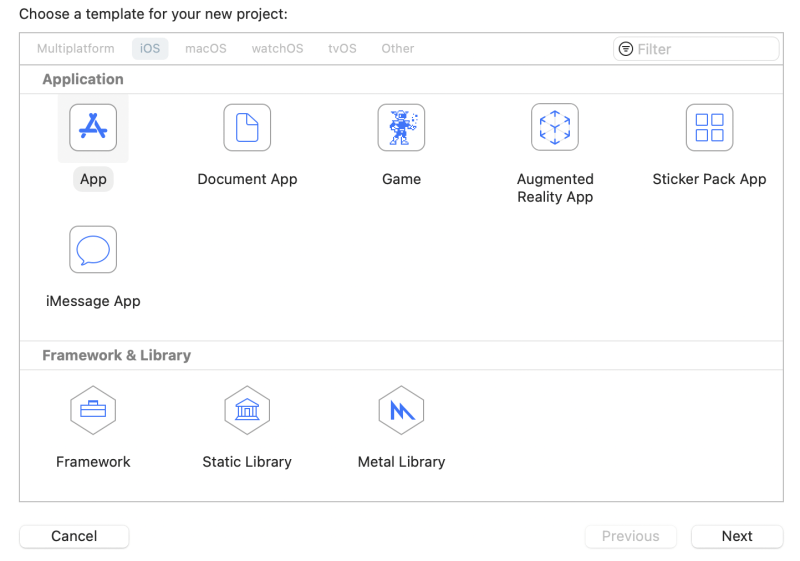Image resolution: width=800 pixels, height=561 pixels.
Task: Click the Augmented Reality App label
Action: 555,188
